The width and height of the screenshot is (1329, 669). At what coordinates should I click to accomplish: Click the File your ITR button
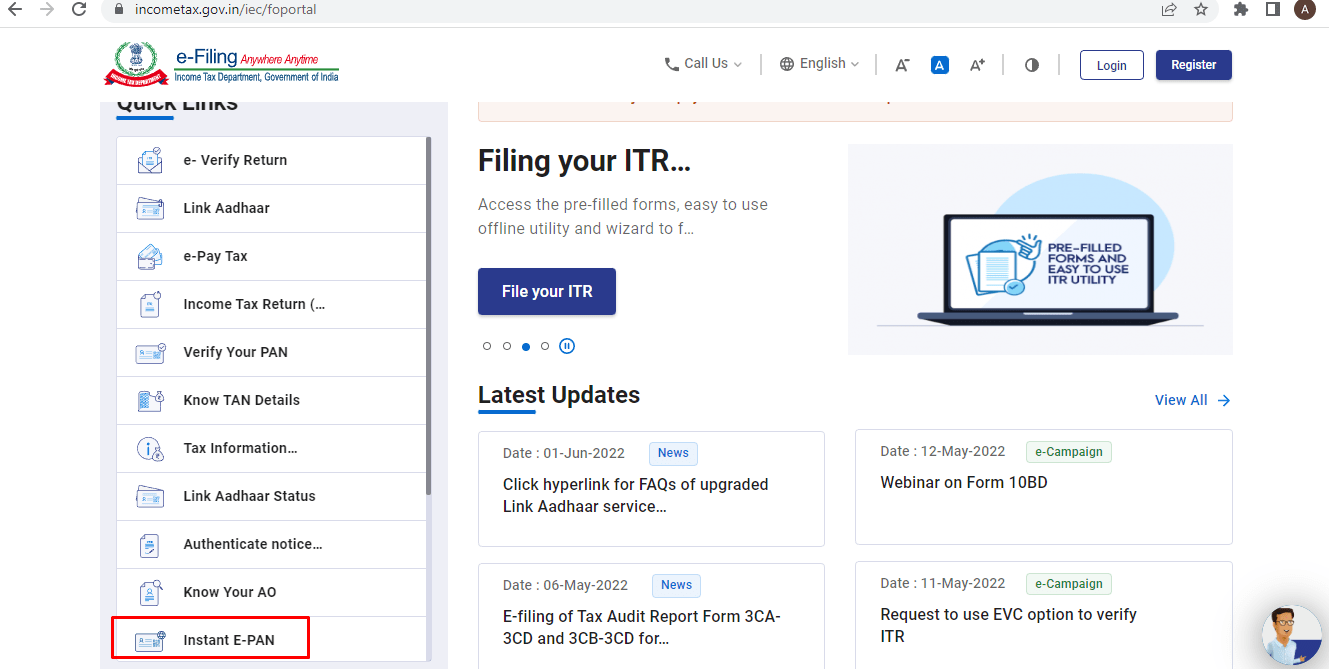547,291
